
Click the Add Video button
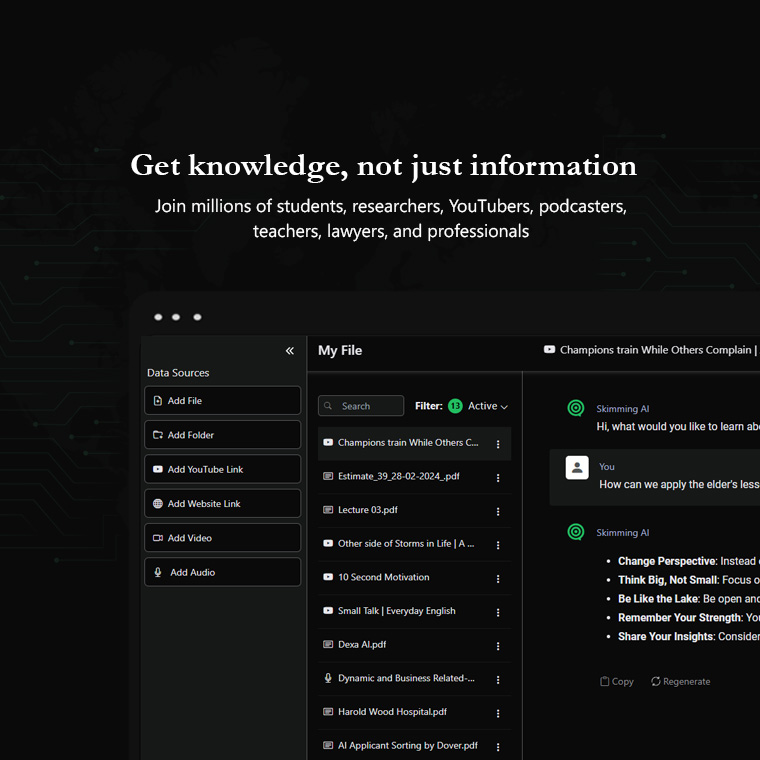click(x=222, y=538)
